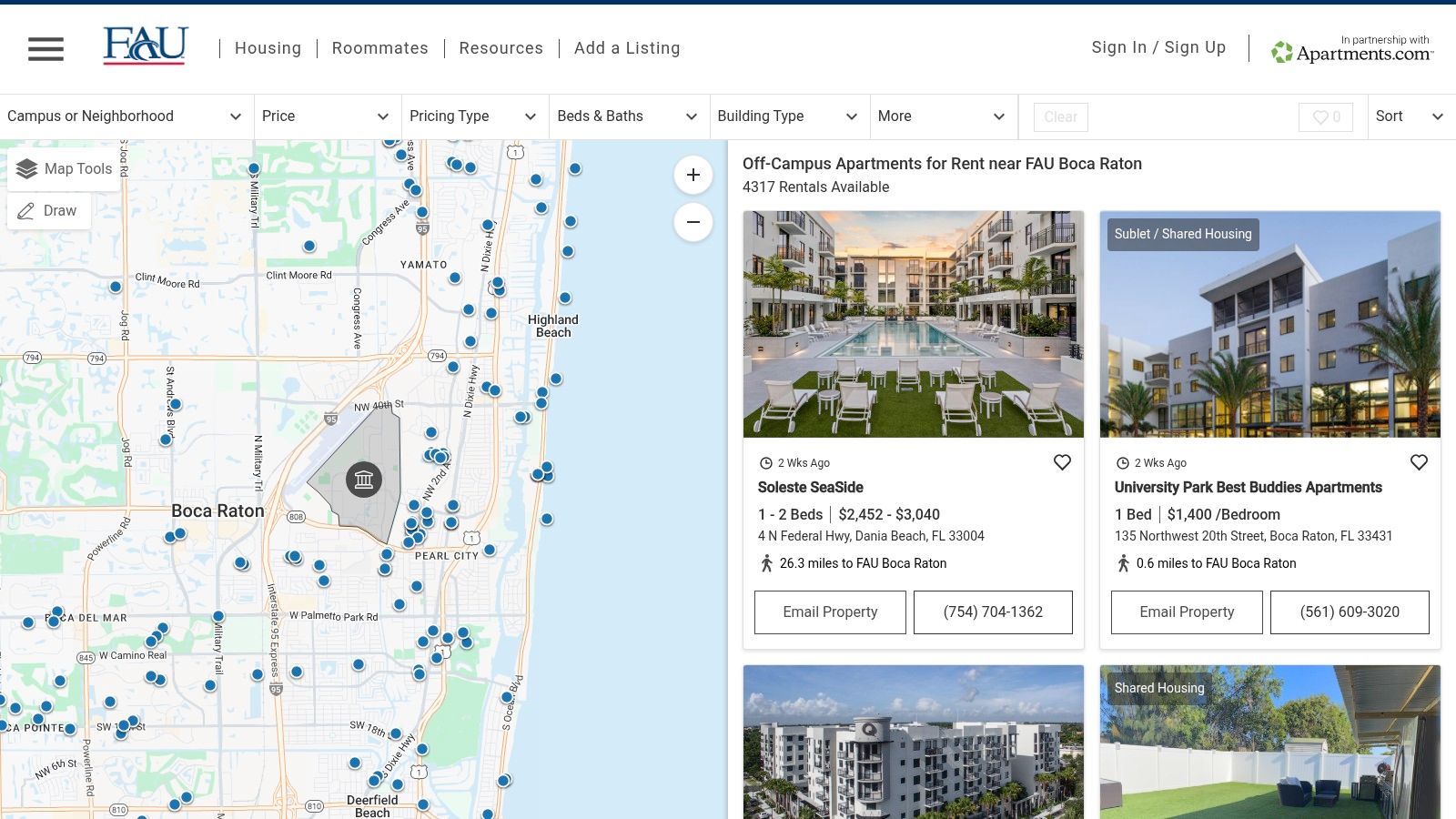Click Sign In / Sign Up link

coord(1158,47)
